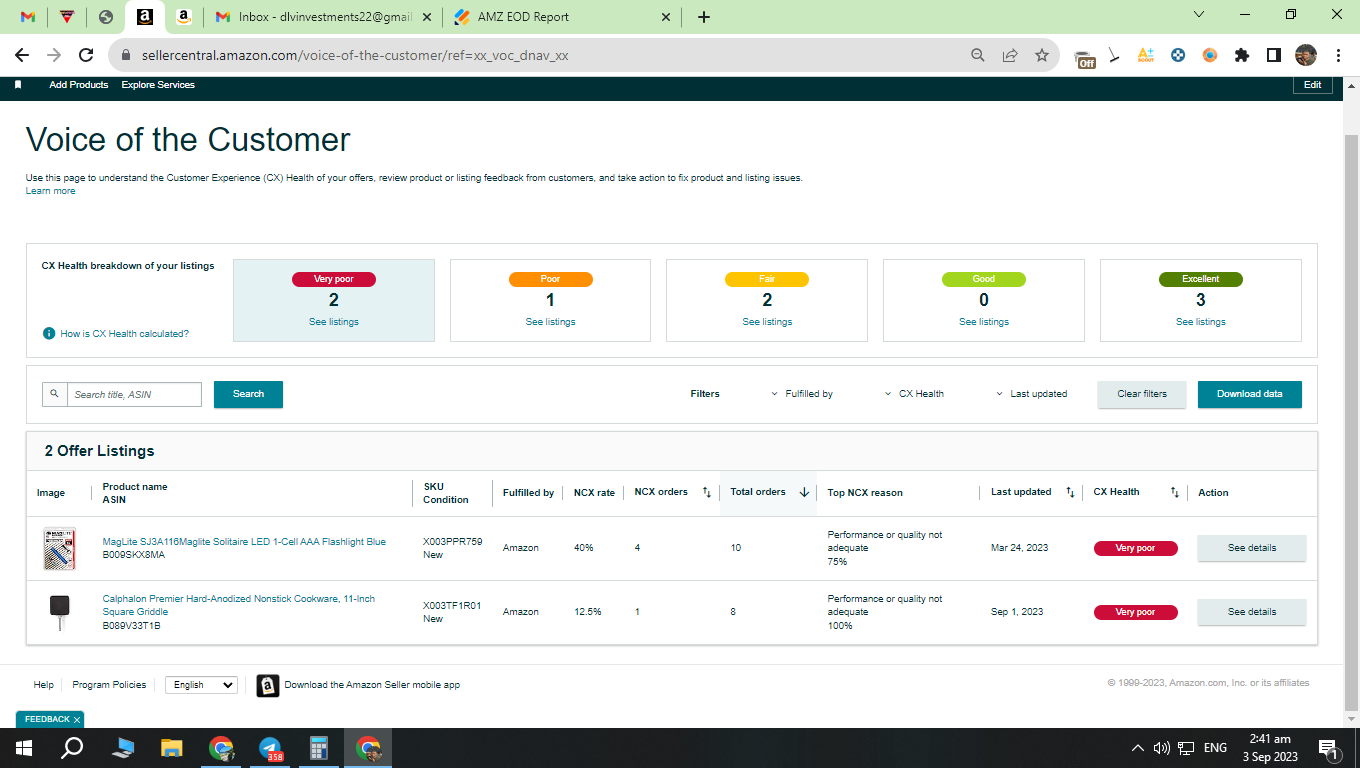This screenshot has height=768, width=1360.
Task: Click the address bar URL
Action: point(354,56)
